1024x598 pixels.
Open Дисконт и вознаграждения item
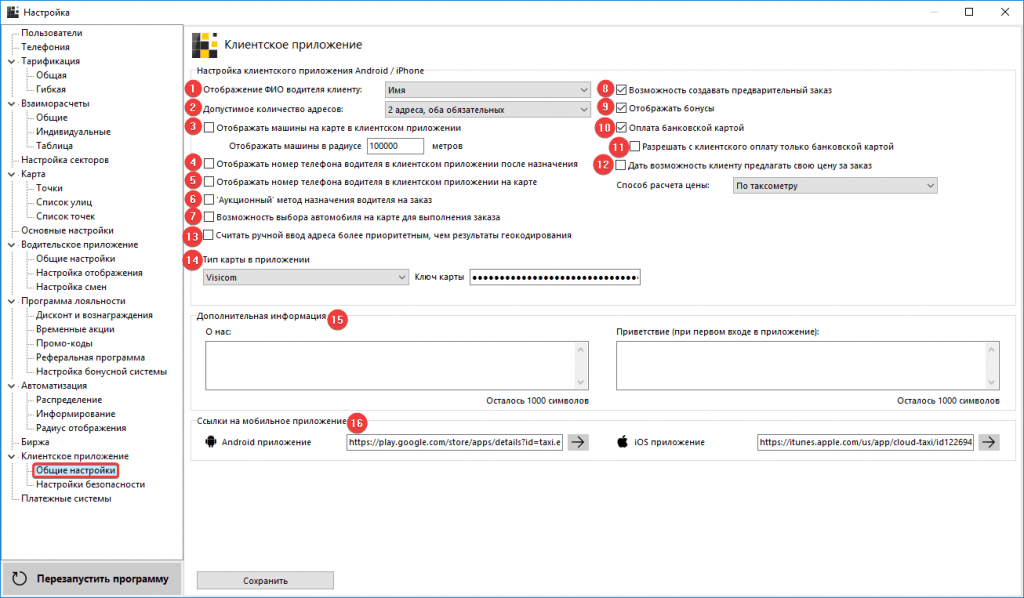tap(94, 315)
